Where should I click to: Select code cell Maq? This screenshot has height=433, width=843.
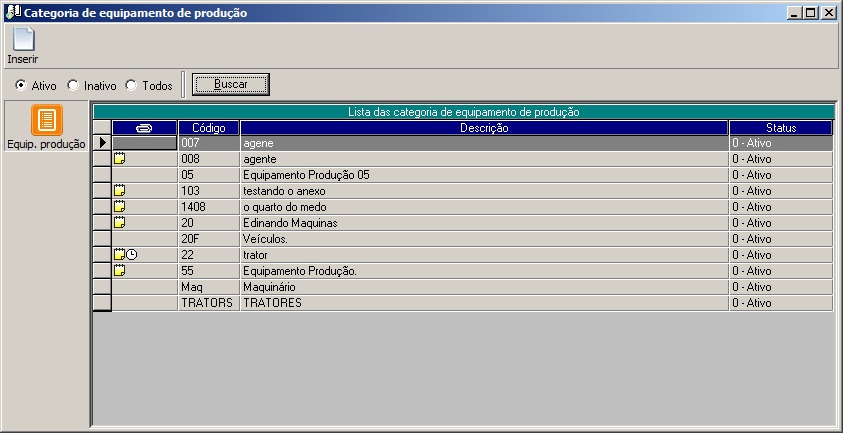coord(209,287)
